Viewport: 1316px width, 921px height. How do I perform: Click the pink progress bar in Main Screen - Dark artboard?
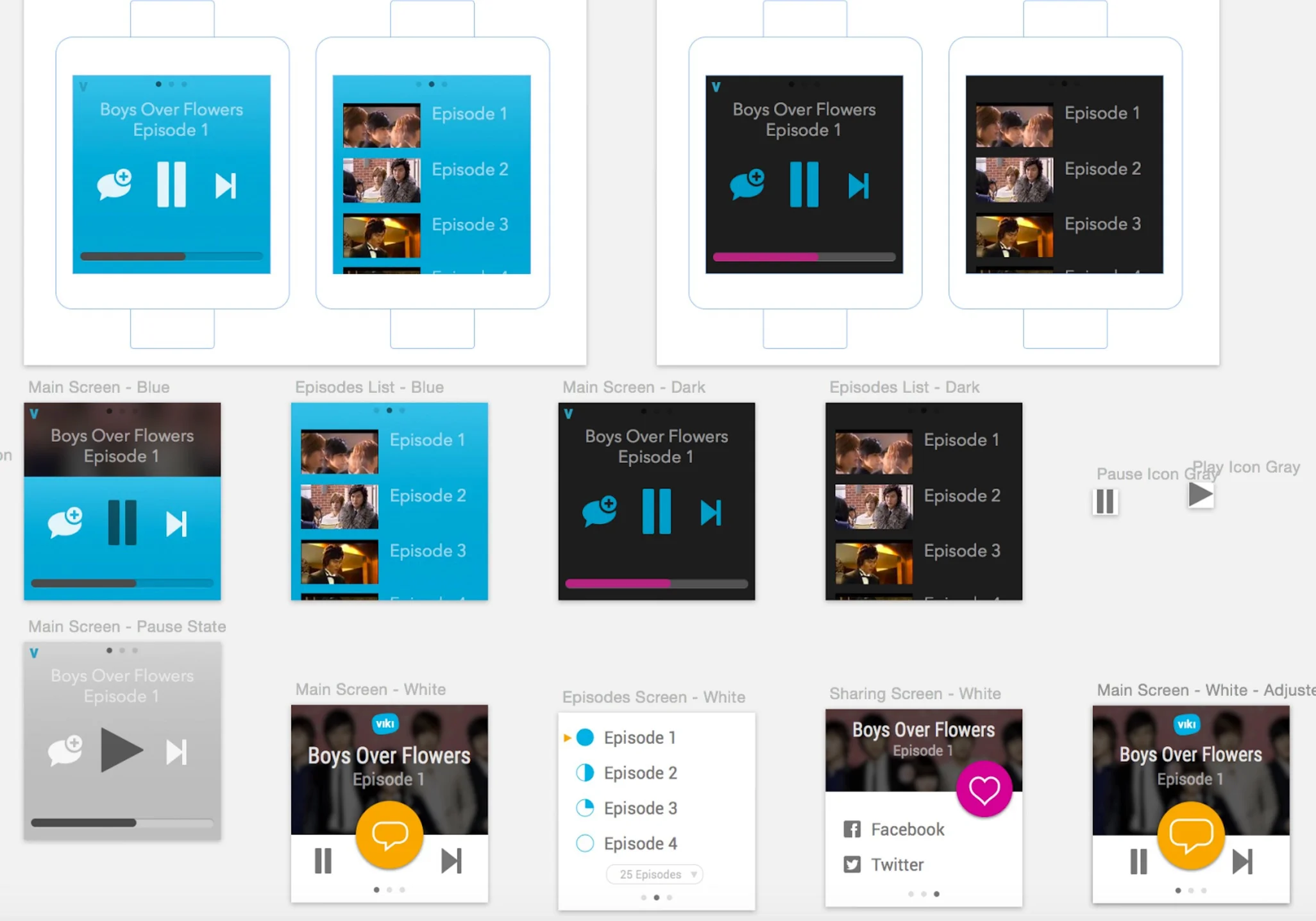657,584
